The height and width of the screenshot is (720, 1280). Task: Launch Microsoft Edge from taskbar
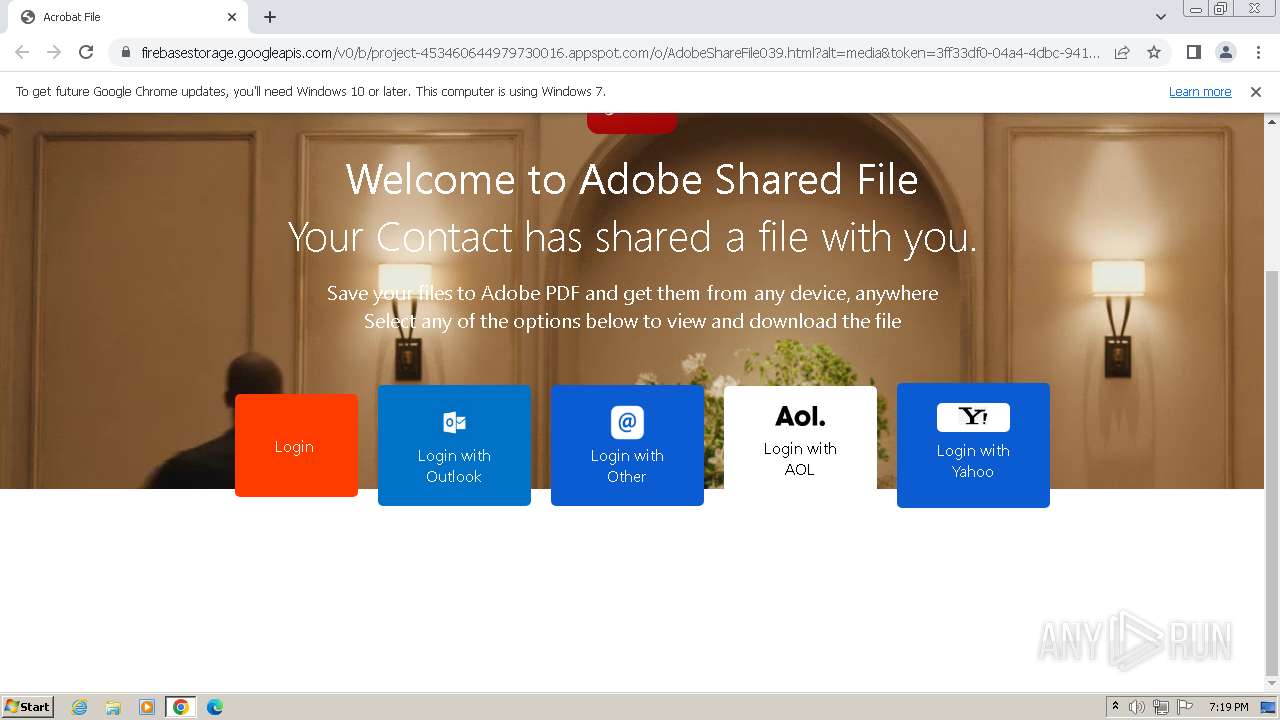[x=215, y=707]
